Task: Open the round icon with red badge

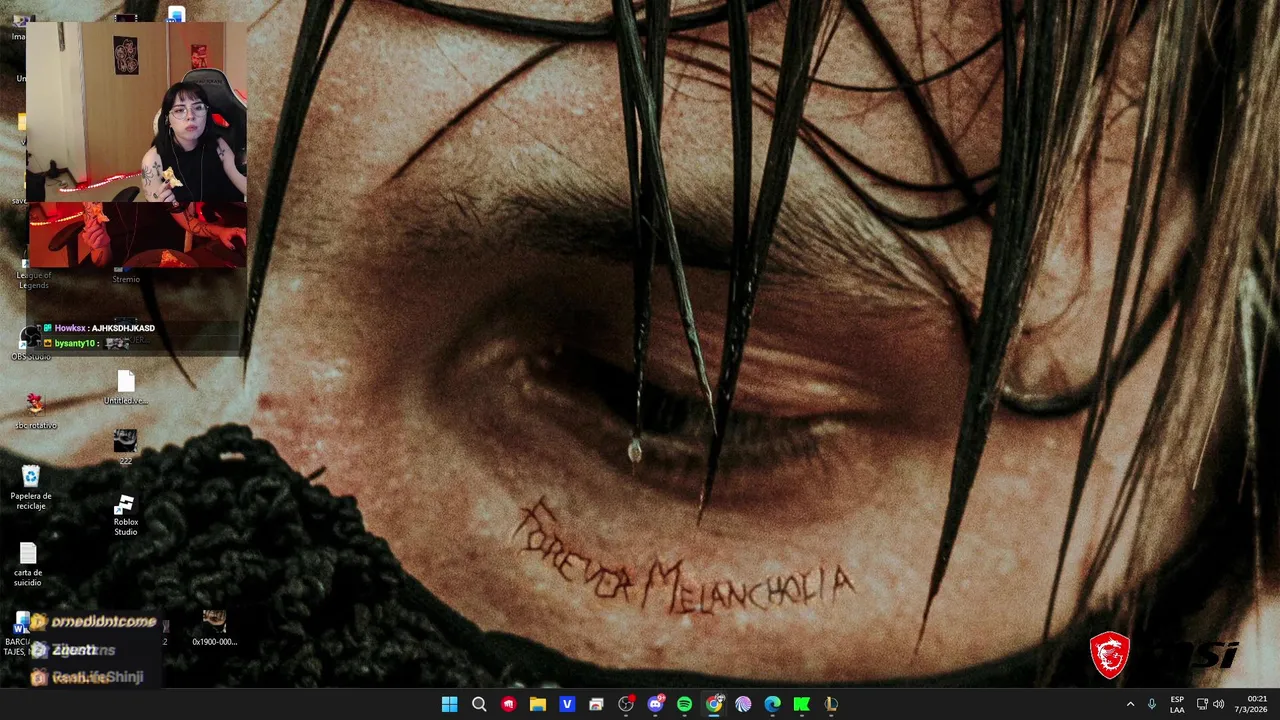Action: pyautogui.click(x=626, y=704)
